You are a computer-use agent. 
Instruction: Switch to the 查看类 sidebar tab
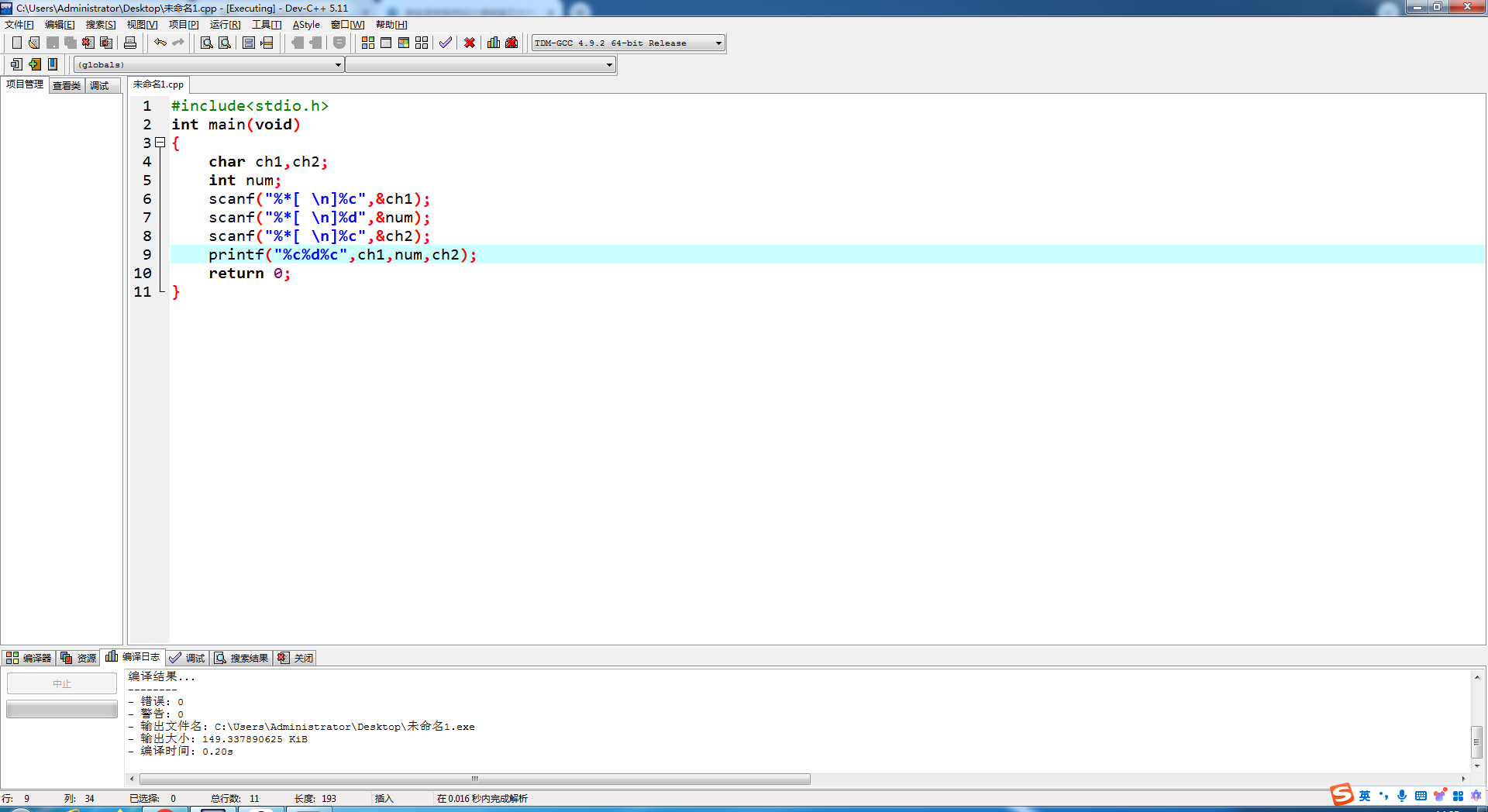67,85
